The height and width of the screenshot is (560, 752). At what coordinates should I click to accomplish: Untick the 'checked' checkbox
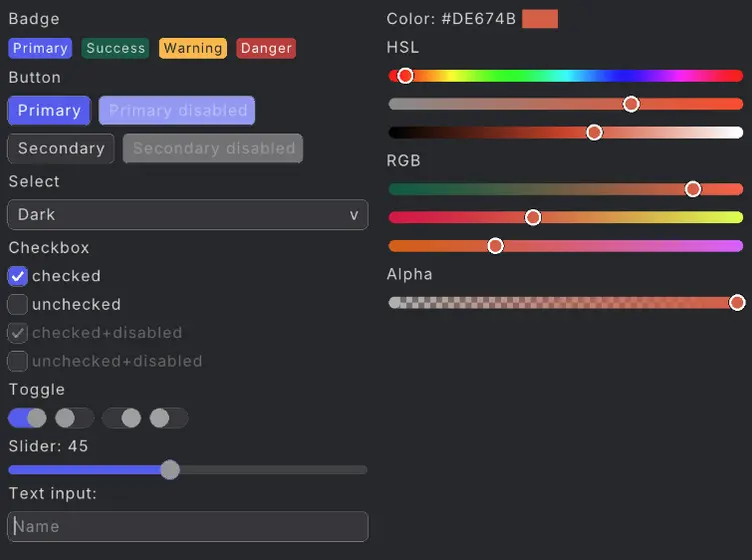click(x=18, y=276)
